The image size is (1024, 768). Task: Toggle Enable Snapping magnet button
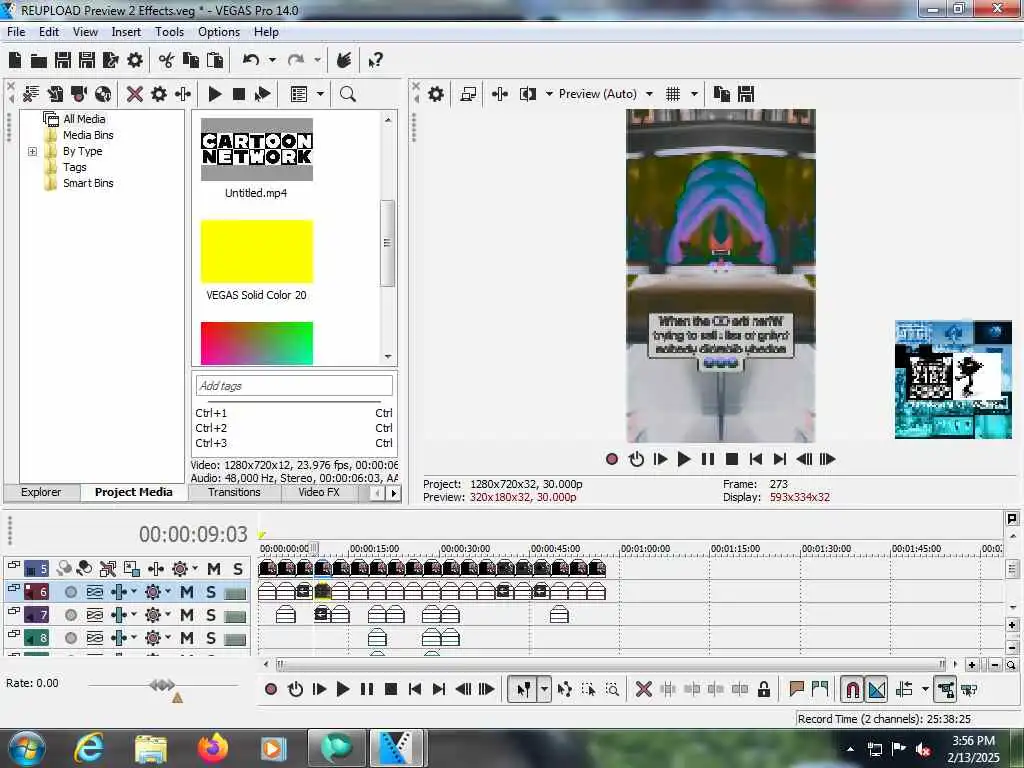point(852,689)
